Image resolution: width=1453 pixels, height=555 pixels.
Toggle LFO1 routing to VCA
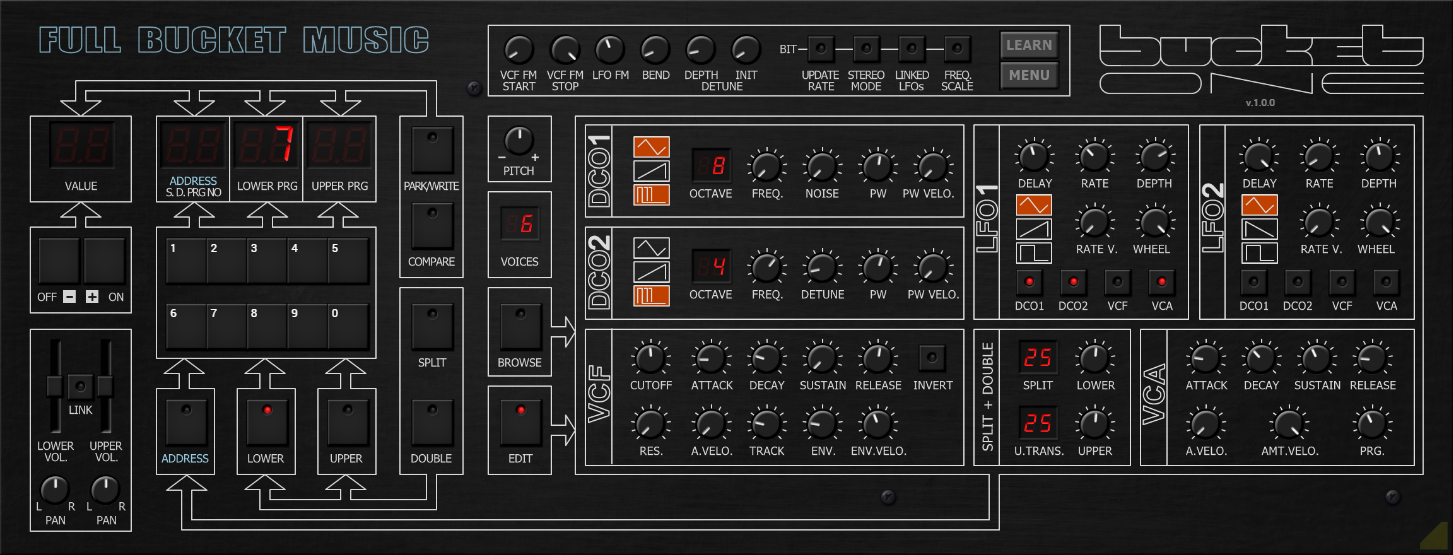tap(1162, 281)
